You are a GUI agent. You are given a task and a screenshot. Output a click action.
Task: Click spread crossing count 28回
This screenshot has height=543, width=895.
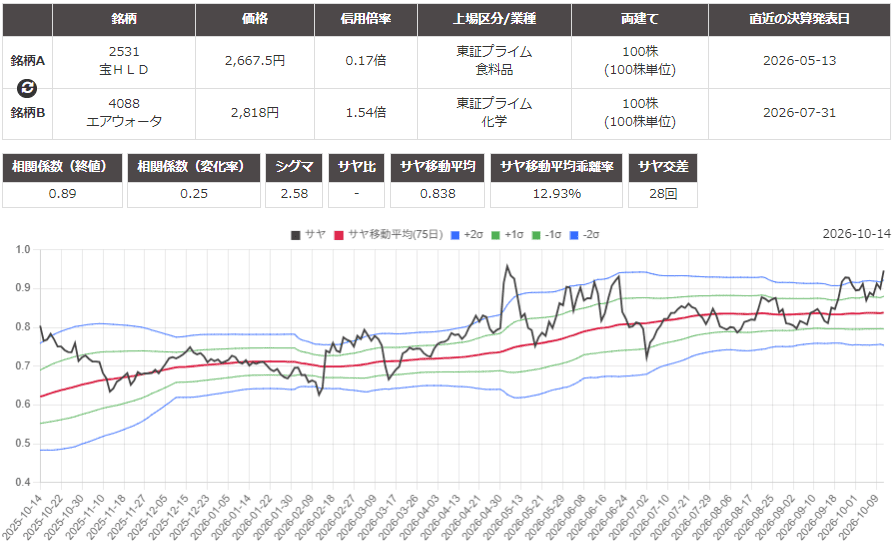pyautogui.click(x=663, y=194)
